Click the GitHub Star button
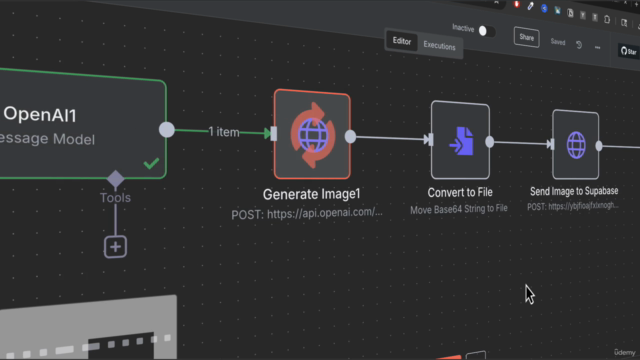Image resolution: width=640 pixels, height=360 pixels. [629, 51]
